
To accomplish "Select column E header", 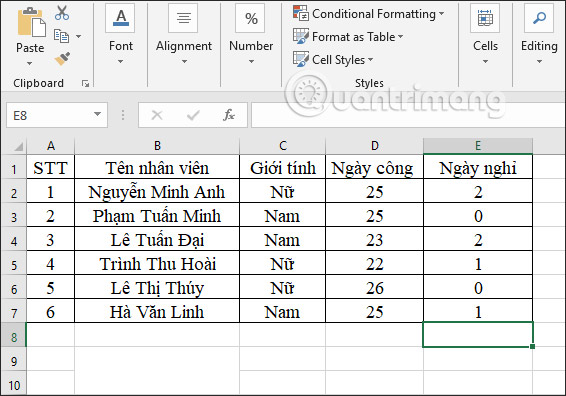I will (x=478, y=146).
